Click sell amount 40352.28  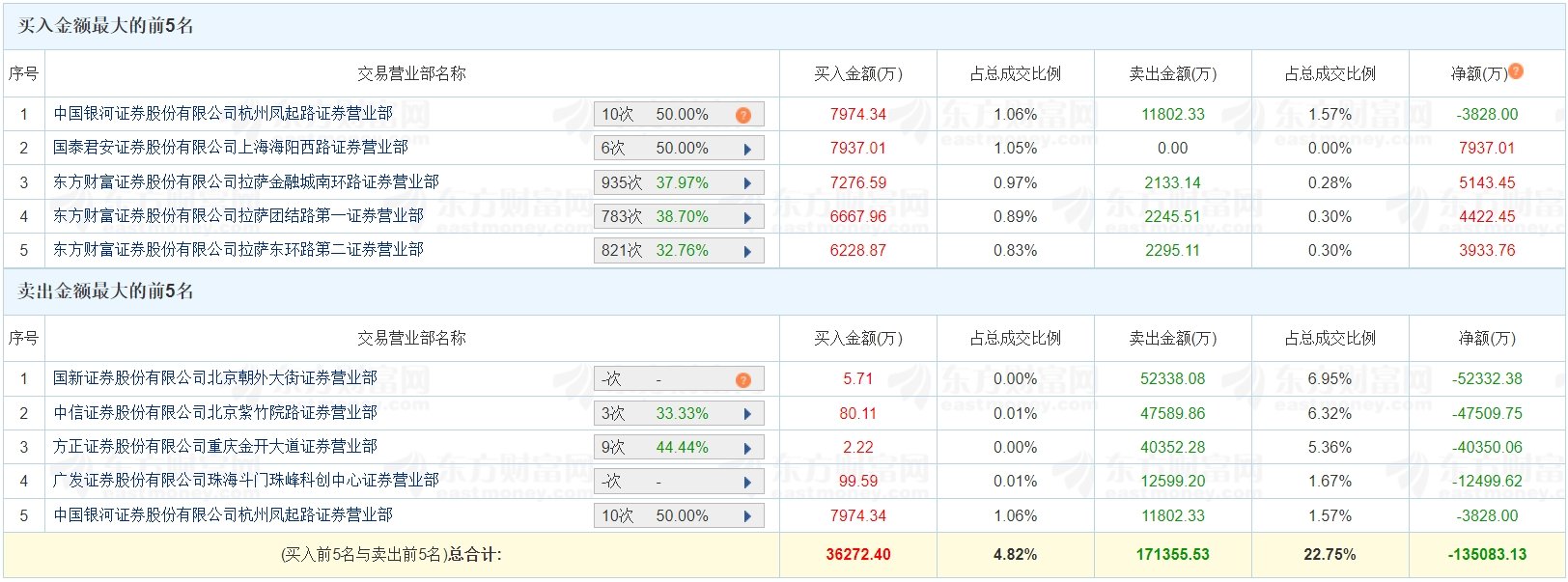[1172, 448]
